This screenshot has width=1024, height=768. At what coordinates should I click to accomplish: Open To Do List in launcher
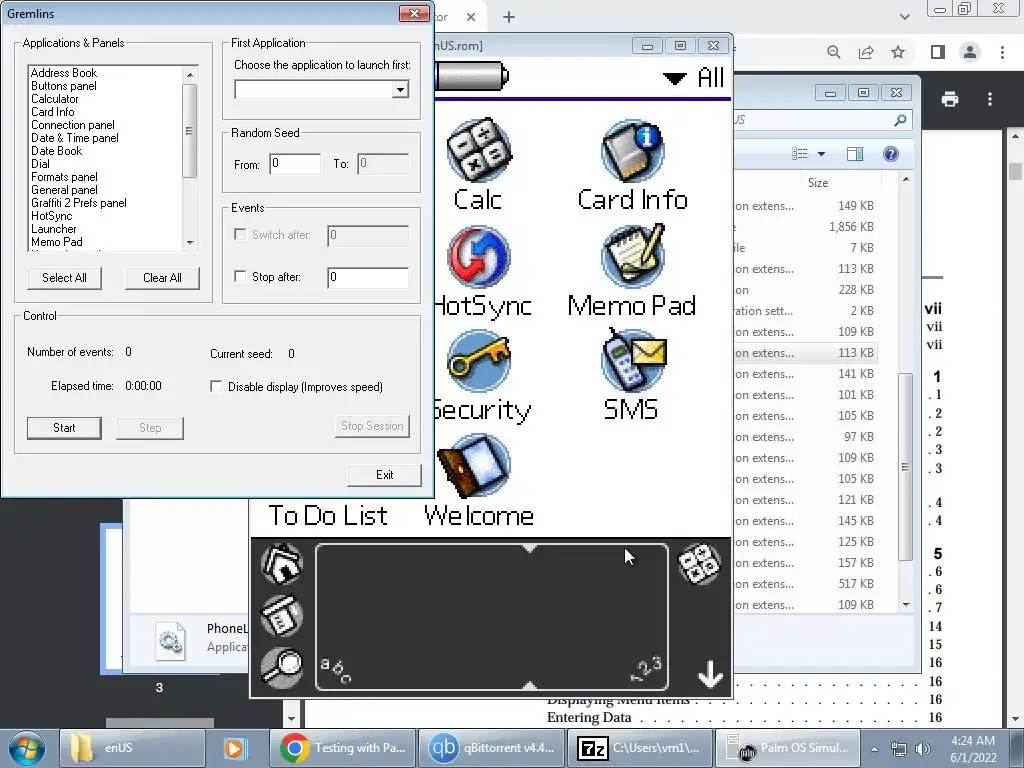tap(328, 515)
